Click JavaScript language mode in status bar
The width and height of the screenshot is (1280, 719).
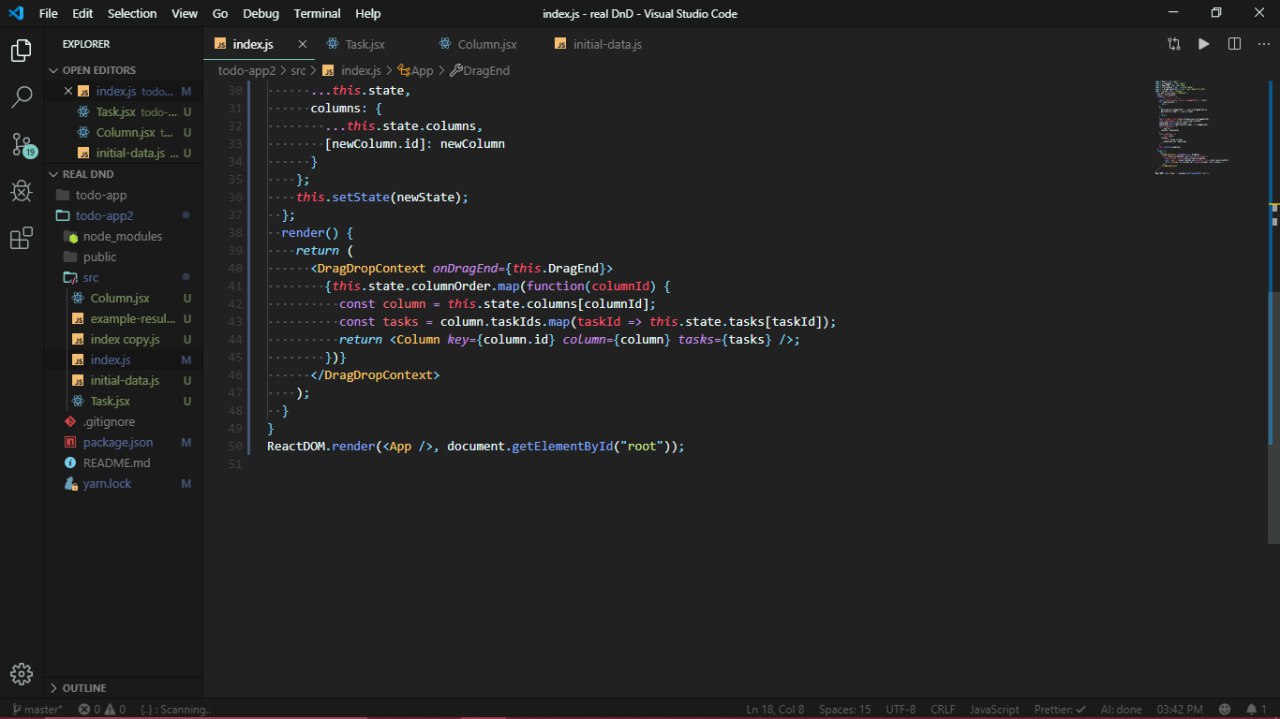pos(994,709)
